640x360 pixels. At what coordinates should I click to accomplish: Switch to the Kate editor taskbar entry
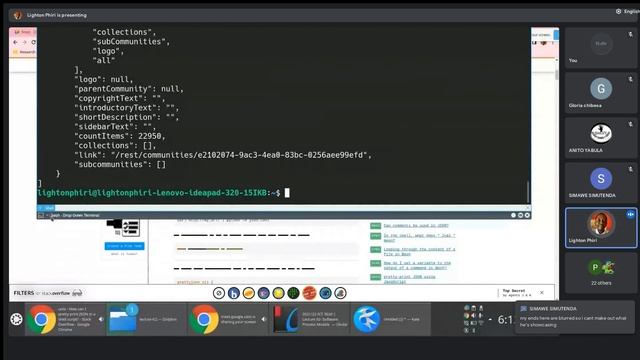[390, 319]
